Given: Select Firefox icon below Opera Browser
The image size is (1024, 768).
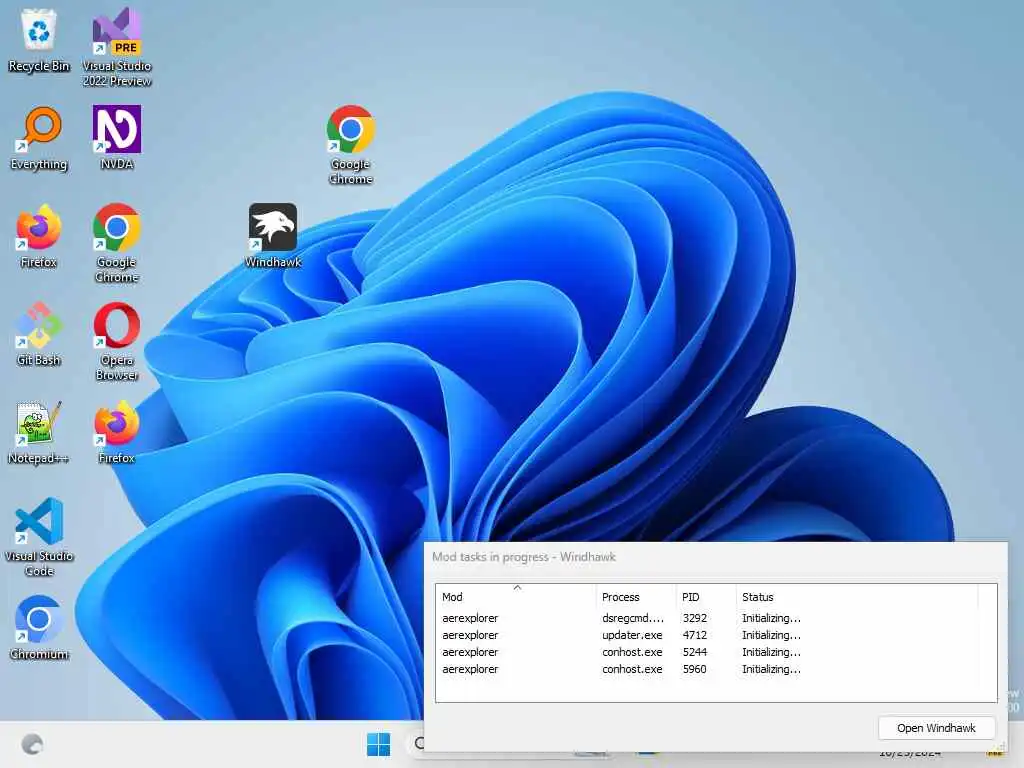Looking at the screenshot, I should tap(117, 432).
